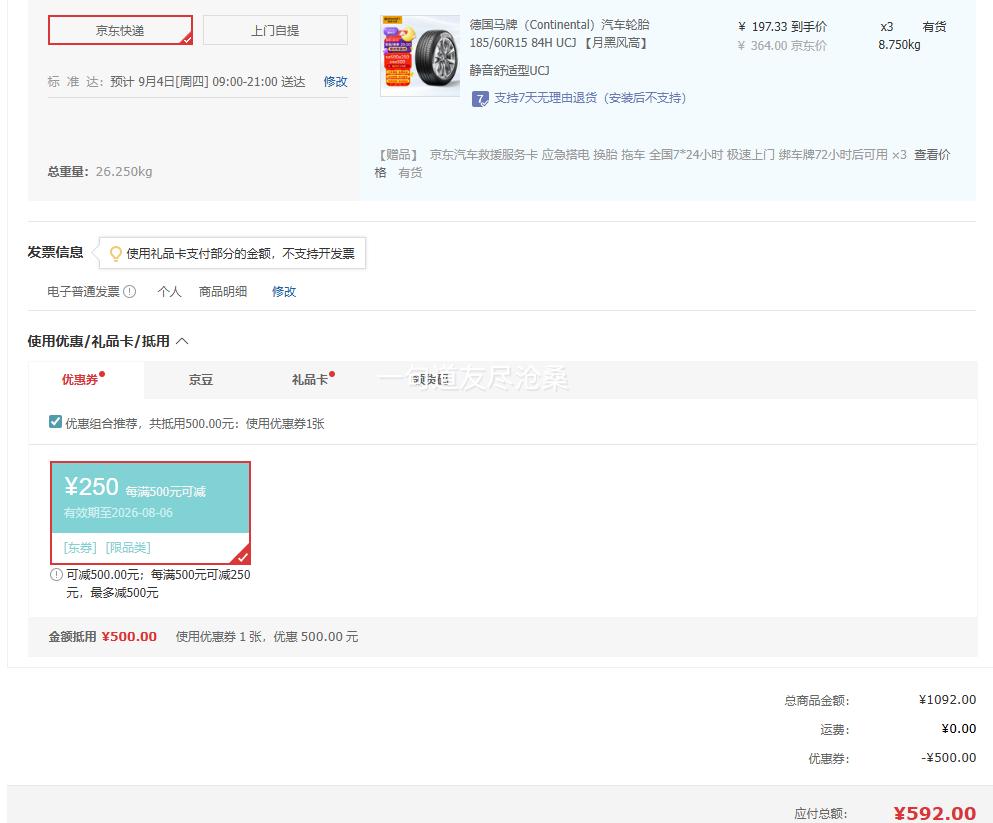Screen dimensions: 993x823
Task: Deselect the ¥250 coupon card
Action: [x=151, y=513]
